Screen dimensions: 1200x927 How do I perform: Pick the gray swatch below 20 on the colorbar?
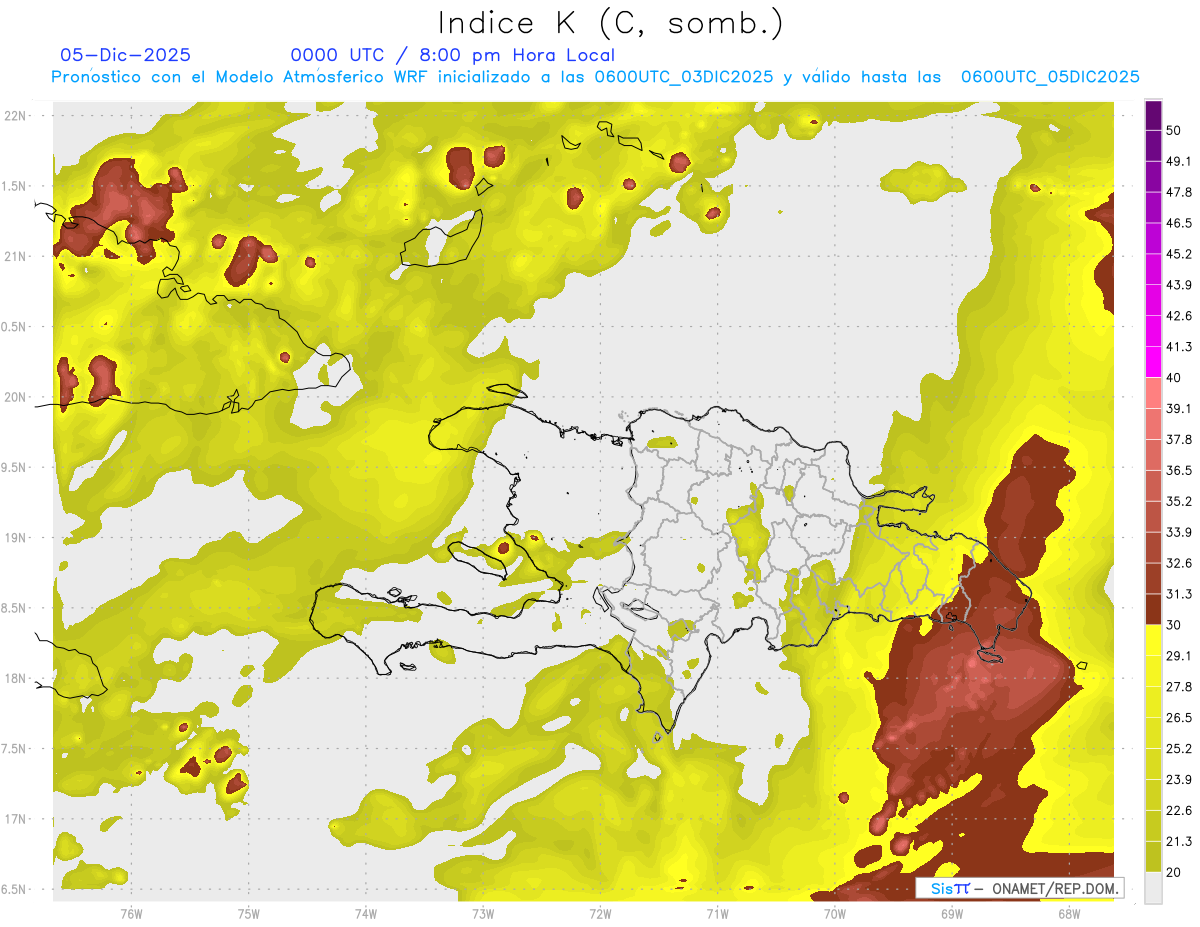(x=1153, y=888)
